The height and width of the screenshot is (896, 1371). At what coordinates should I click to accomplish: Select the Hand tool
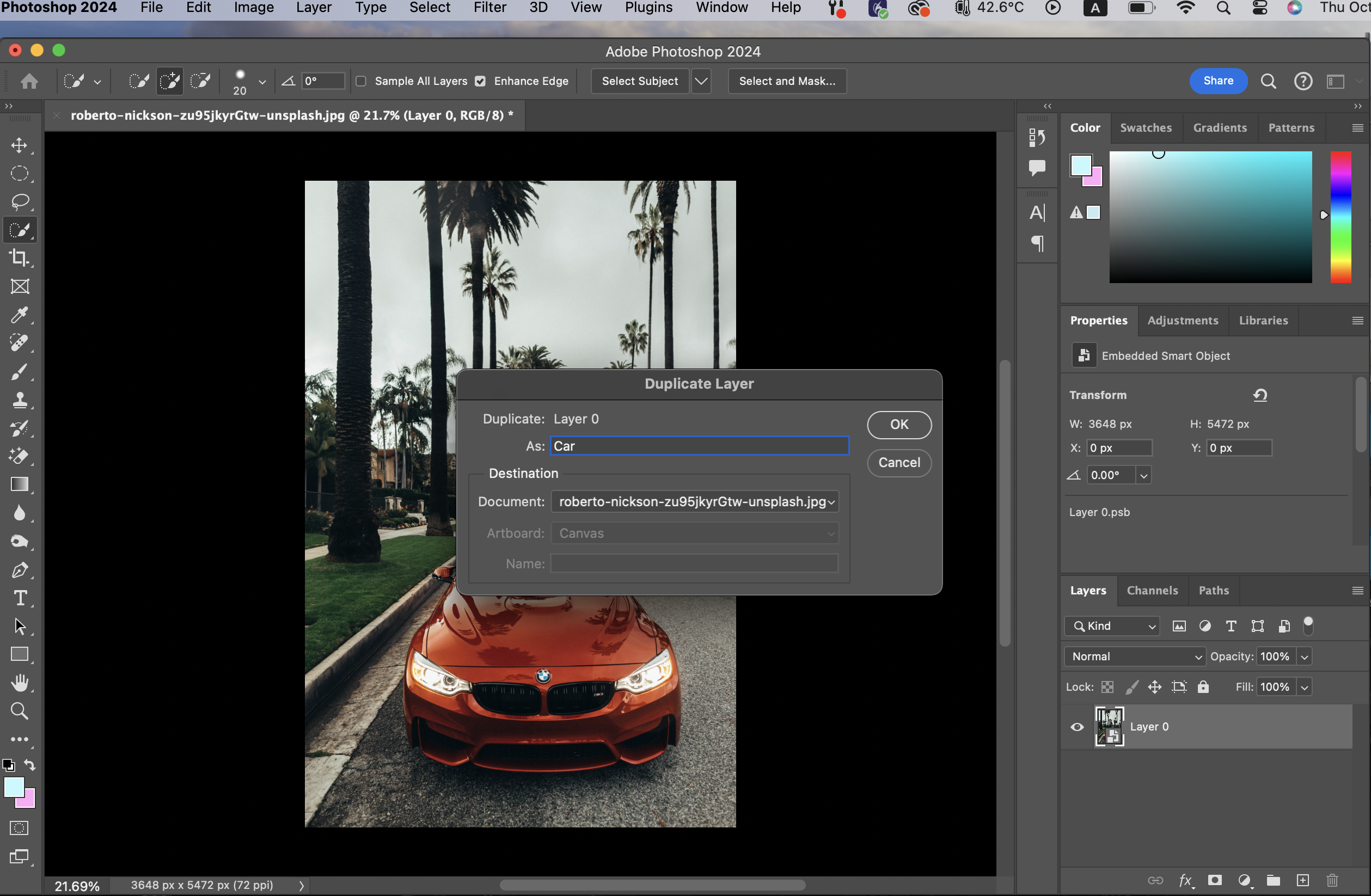pyautogui.click(x=19, y=683)
